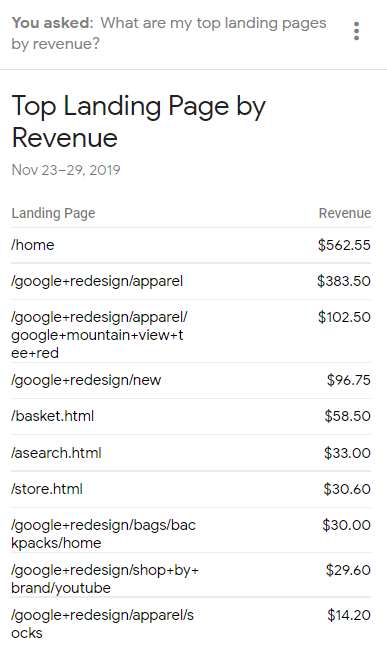Click the $30.60 revenue value
Screen dimensions: 387x650
tap(347, 489)
